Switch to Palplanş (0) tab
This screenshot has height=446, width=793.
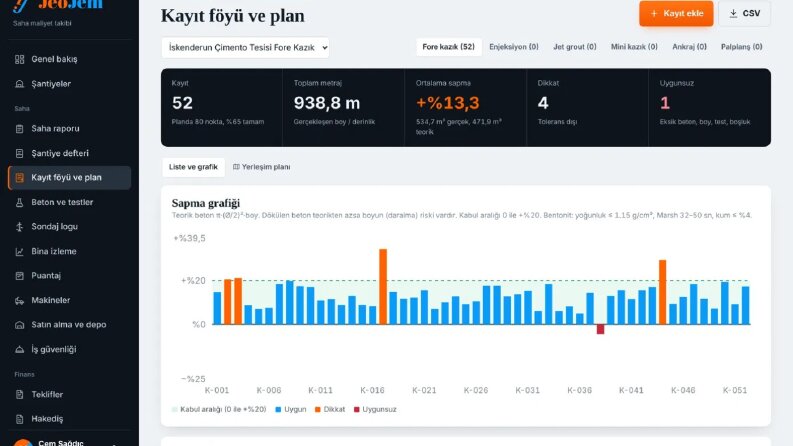coord(741,47)
